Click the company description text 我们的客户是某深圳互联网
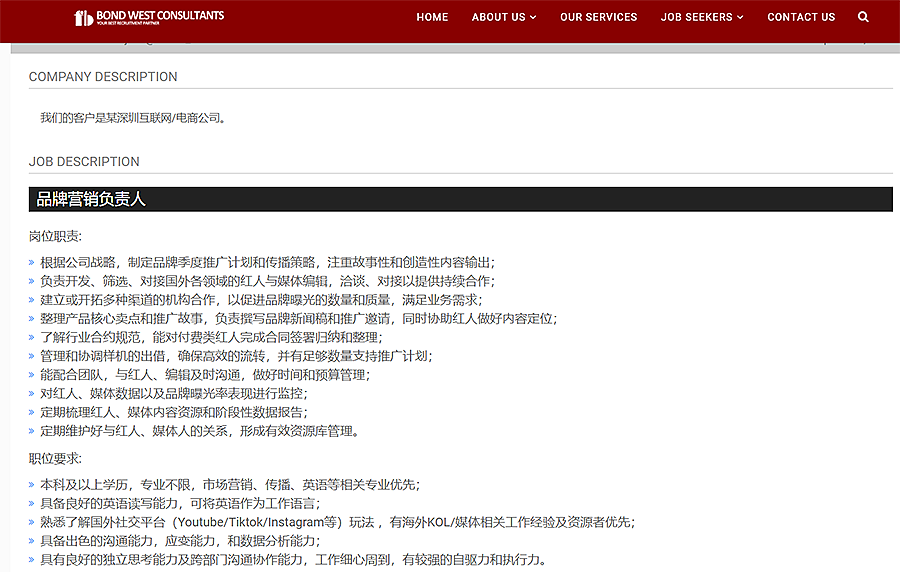The width and height of the screenshot is (900, 572). click(x=134, y=118)
